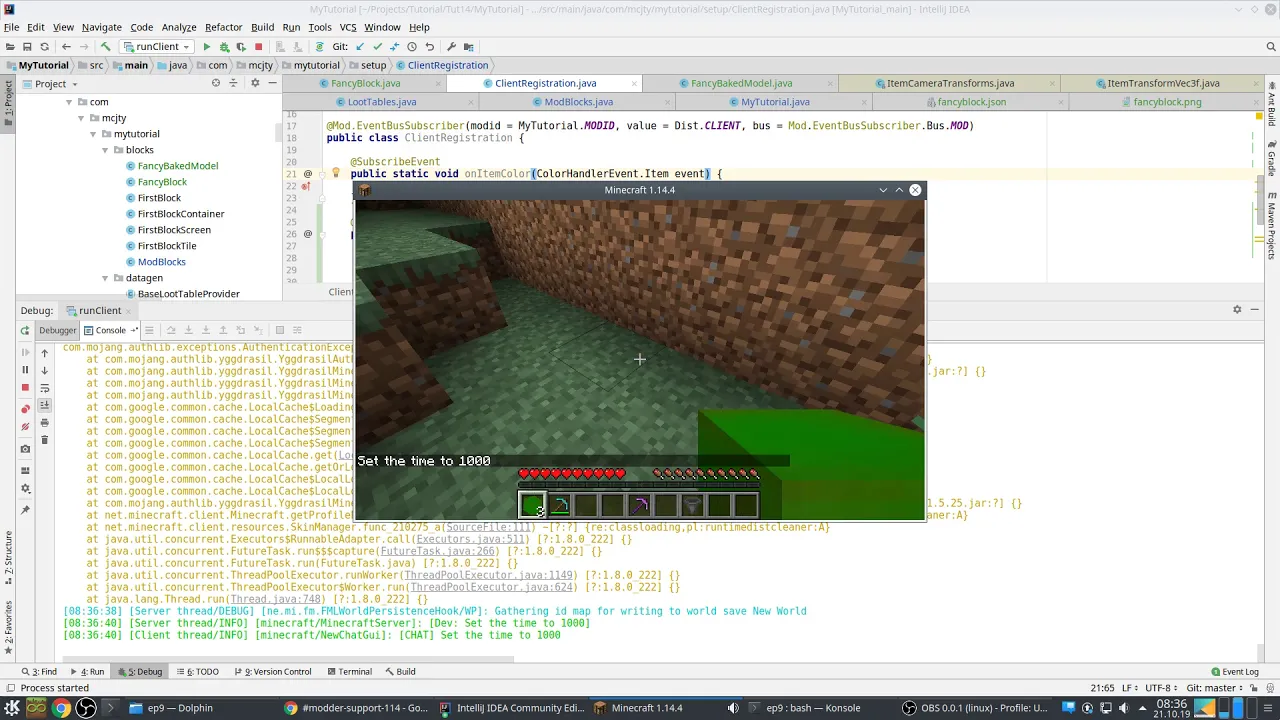Switch to the Debugger tab
The width and height of the screenshot is (1280, 720).
point(57,330)
